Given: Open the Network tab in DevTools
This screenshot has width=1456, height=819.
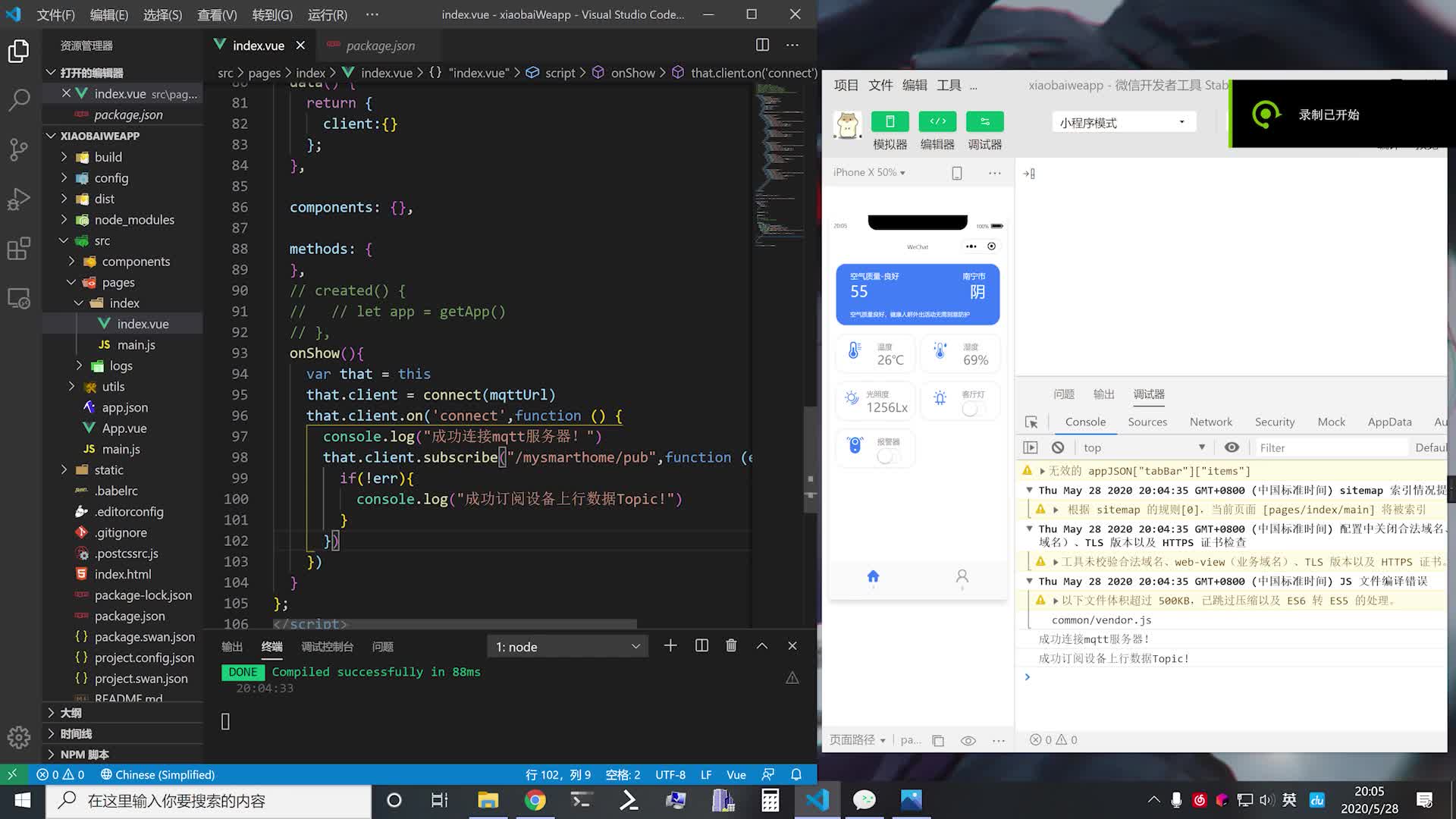Looking at the screenshot, I should [x=1211, y=422].
